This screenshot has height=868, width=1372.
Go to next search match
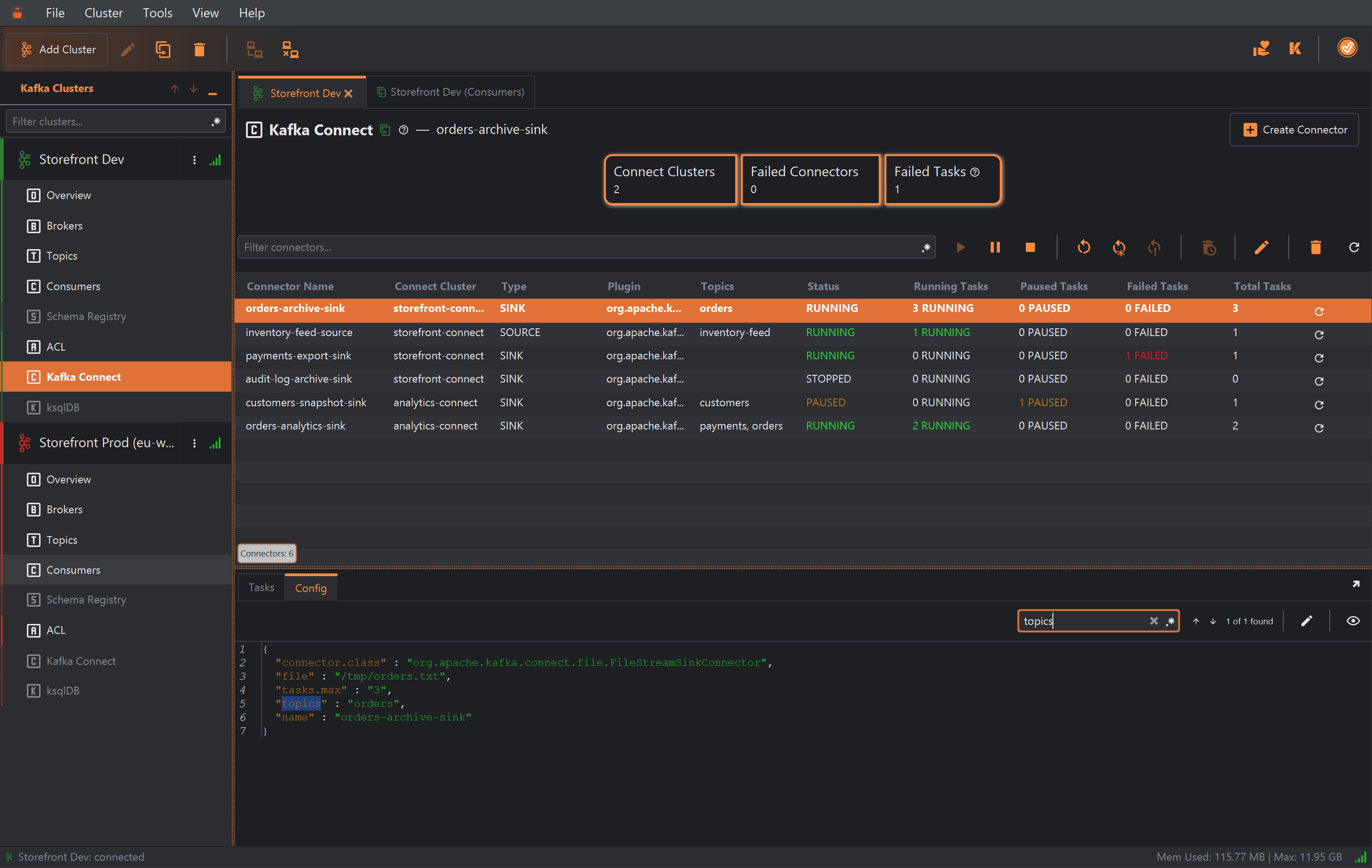(1213, 621)
